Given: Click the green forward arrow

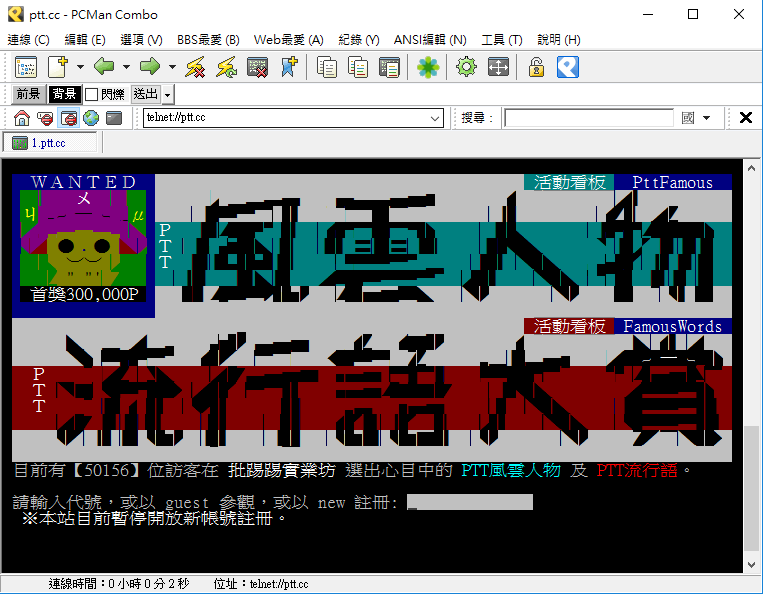Looking at the screenshot, I should (150, 67).
